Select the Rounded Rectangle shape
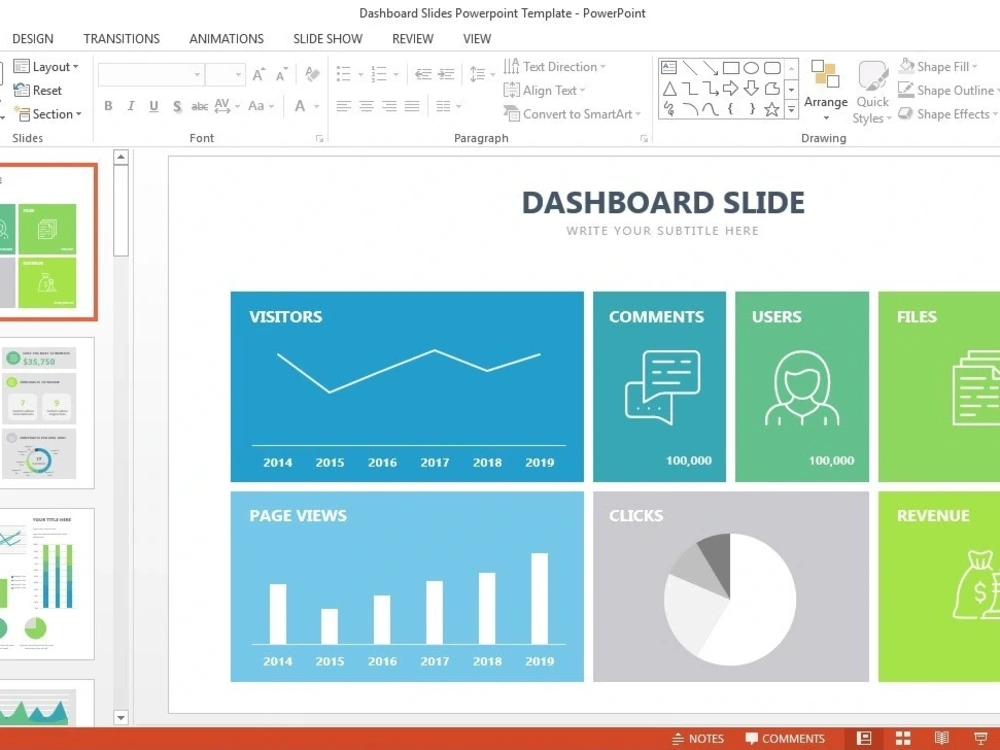The image size is (1000, 750). click(x=772, y=67)
